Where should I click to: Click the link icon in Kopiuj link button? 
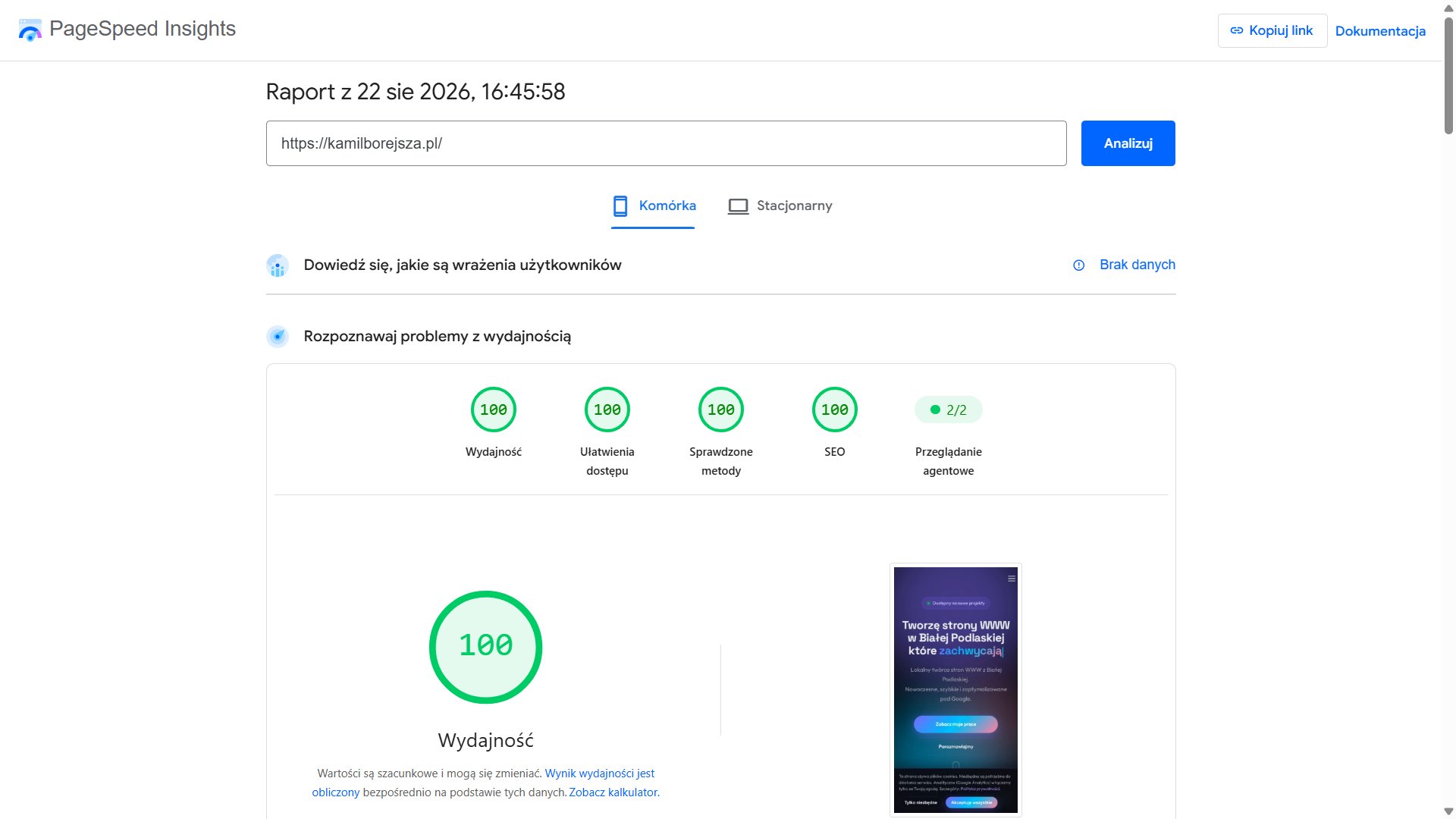[1236, 30]
